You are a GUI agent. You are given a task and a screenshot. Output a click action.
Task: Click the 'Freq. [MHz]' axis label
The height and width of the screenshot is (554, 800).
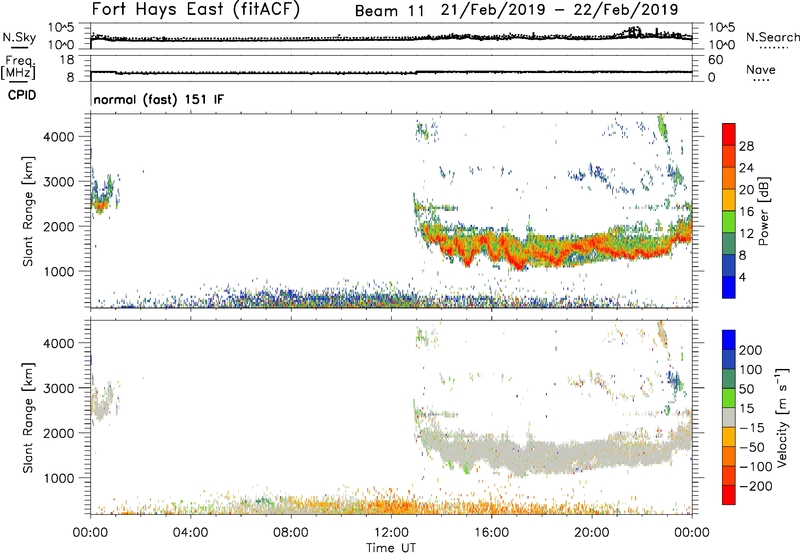(18, 67)
